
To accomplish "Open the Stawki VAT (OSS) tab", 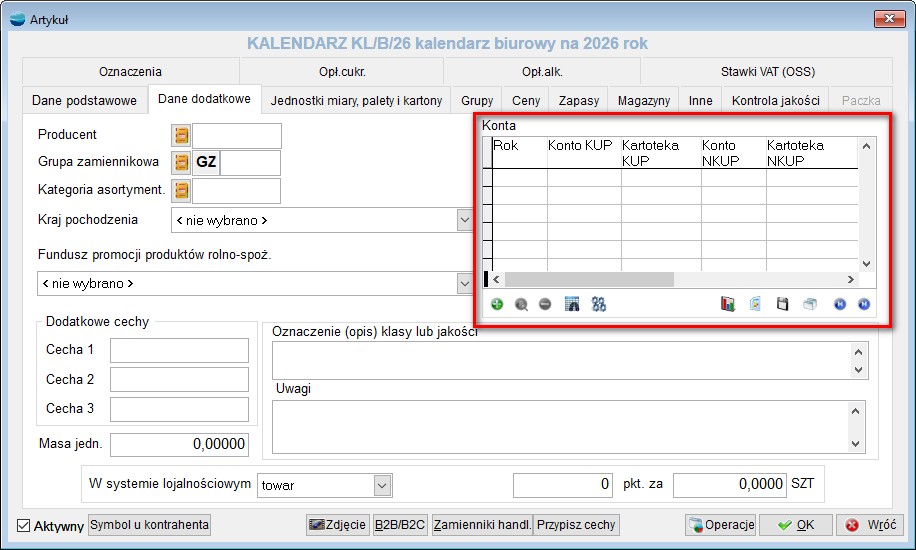I will coord(767,72).
